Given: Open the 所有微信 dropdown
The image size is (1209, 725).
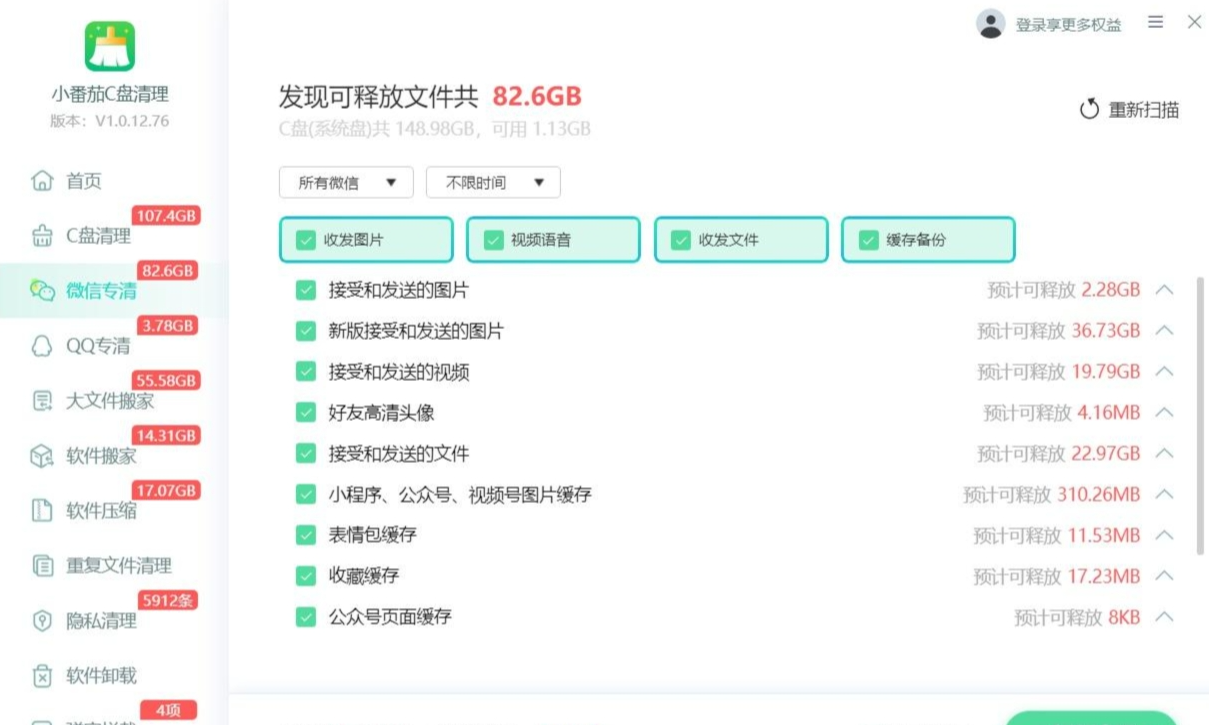Looking at the screenshot, I should pyautogui.click(x=346, y=183).
